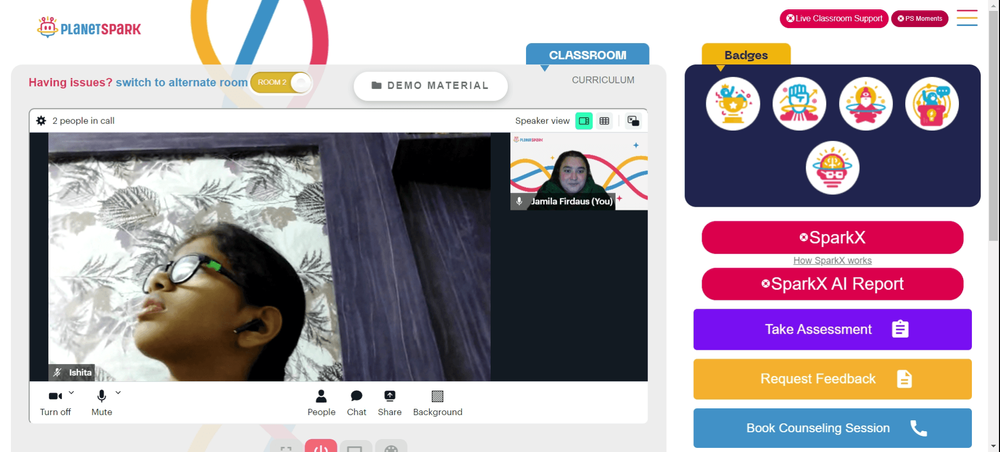Screen dimensions: 1000x452
Task: Click the red power button below call
Action: [x=321, y=446]
